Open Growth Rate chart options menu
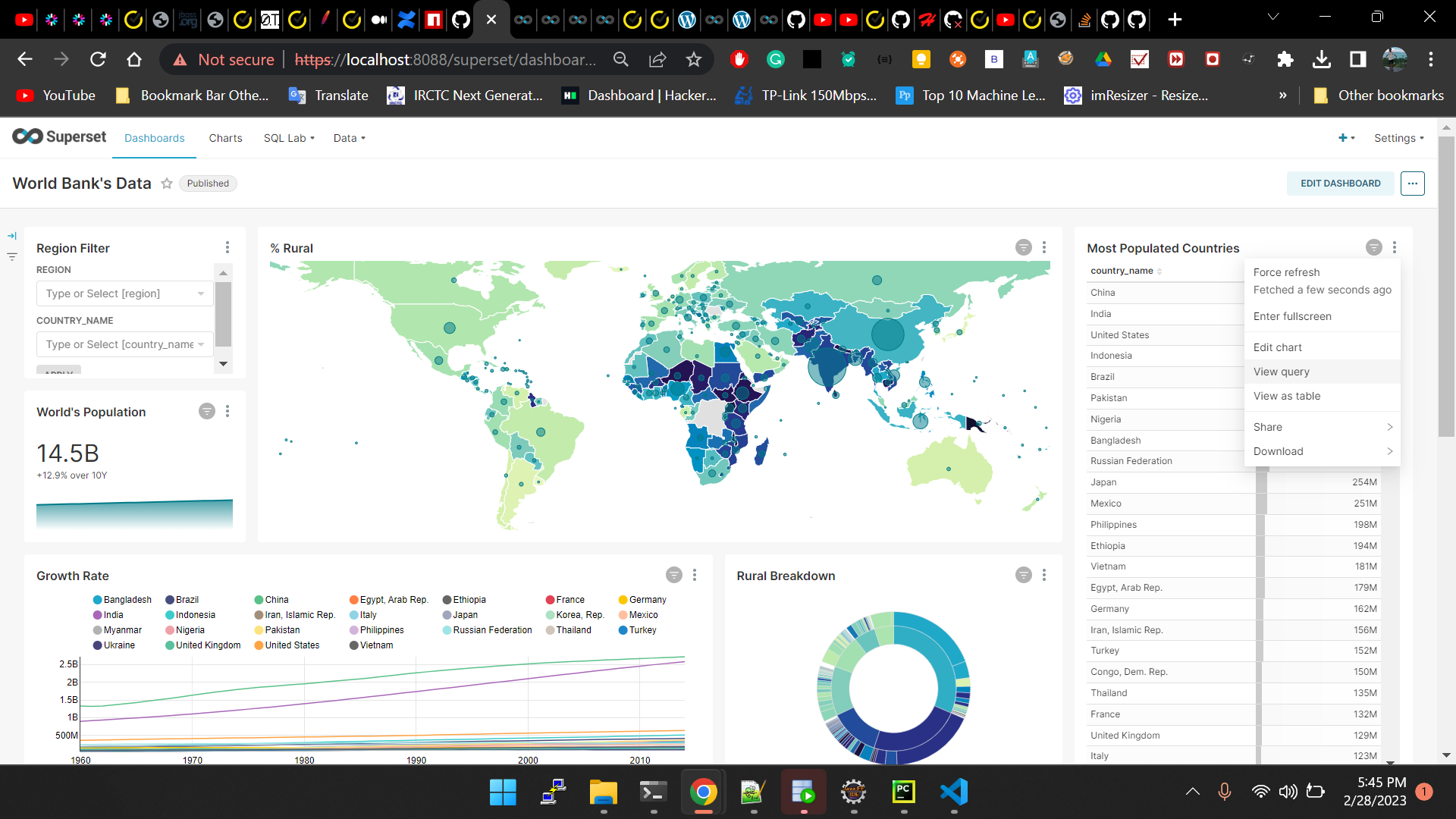 click(x=694, y=576)
